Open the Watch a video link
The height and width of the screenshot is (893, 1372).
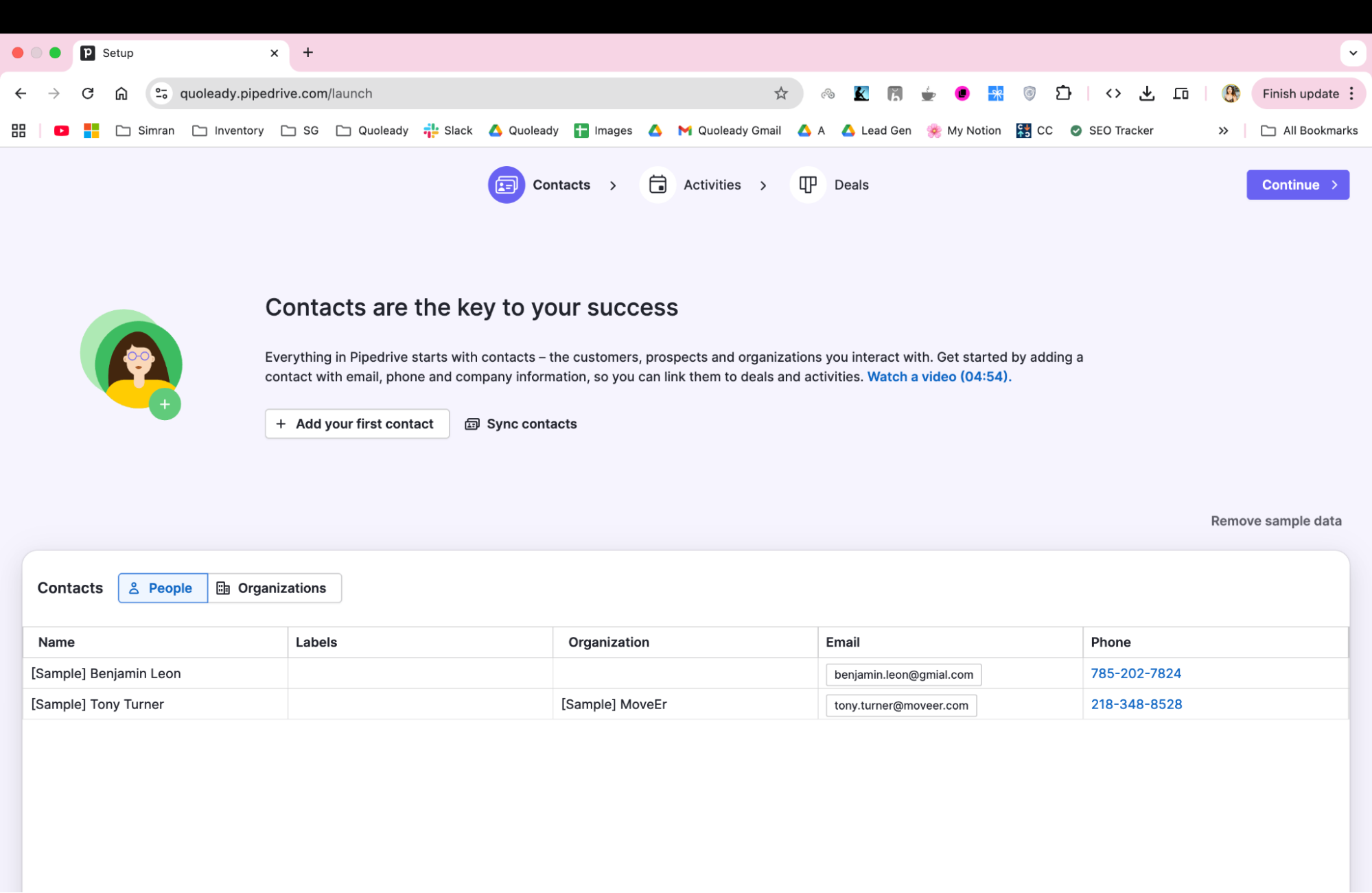[938, 376]
